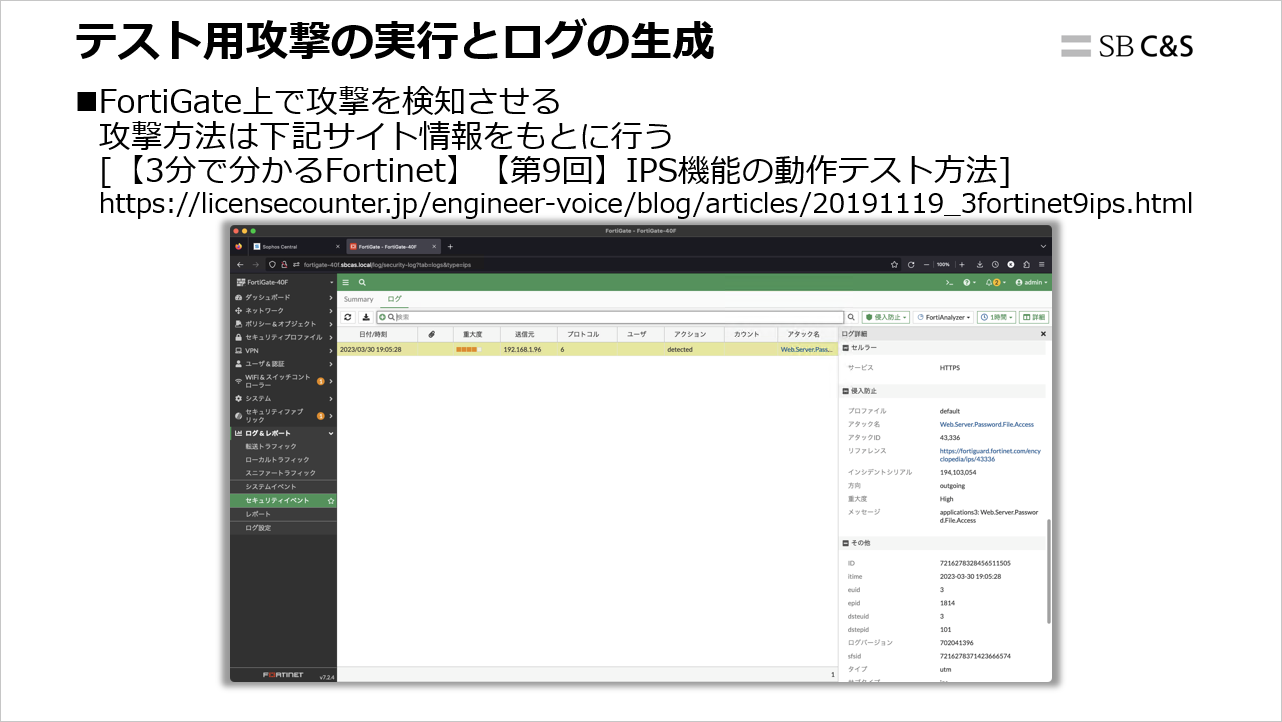Screen dimensions: 1282x722
Task: Close the ログ詳細 panel
Action: point(1043,334)
